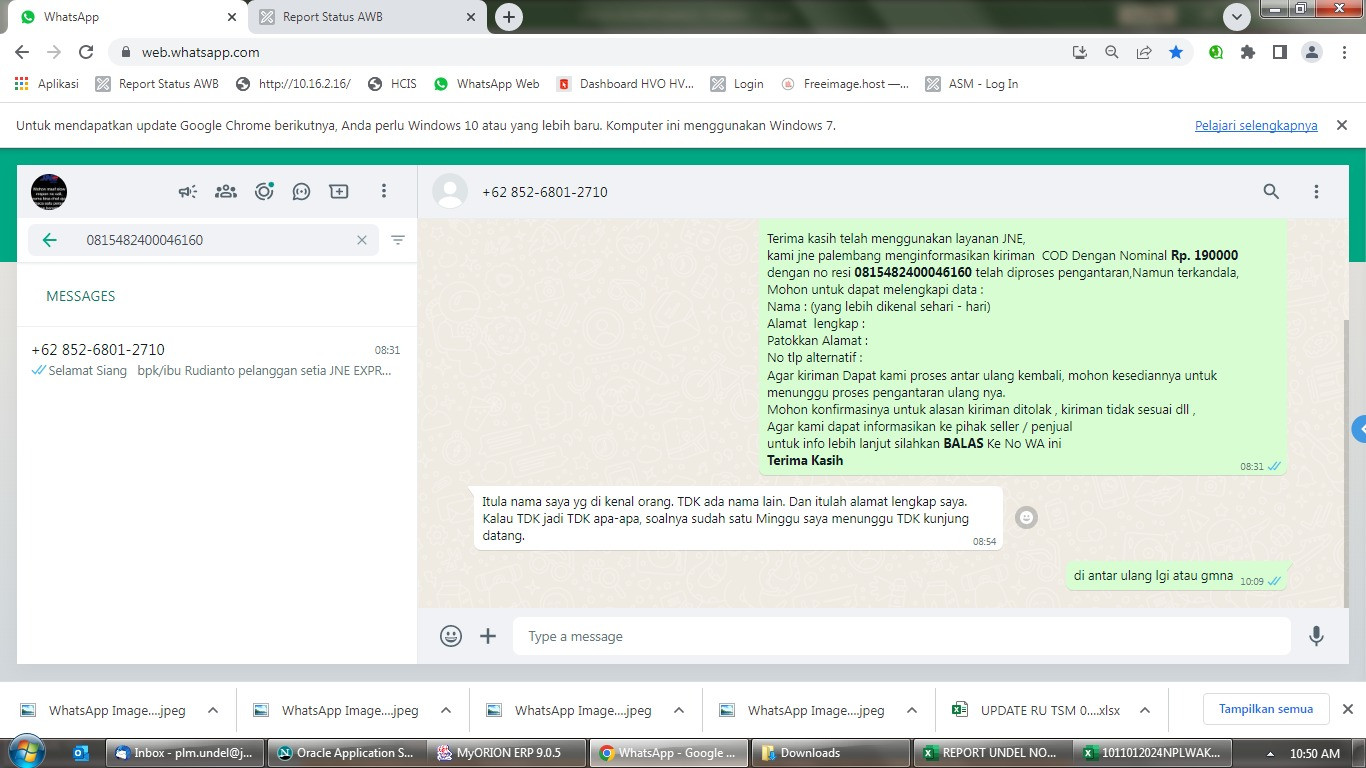Reload the WhatsApp page
Image resolution: width=1366 pixels, height=768 pixels.
(86, 52)
